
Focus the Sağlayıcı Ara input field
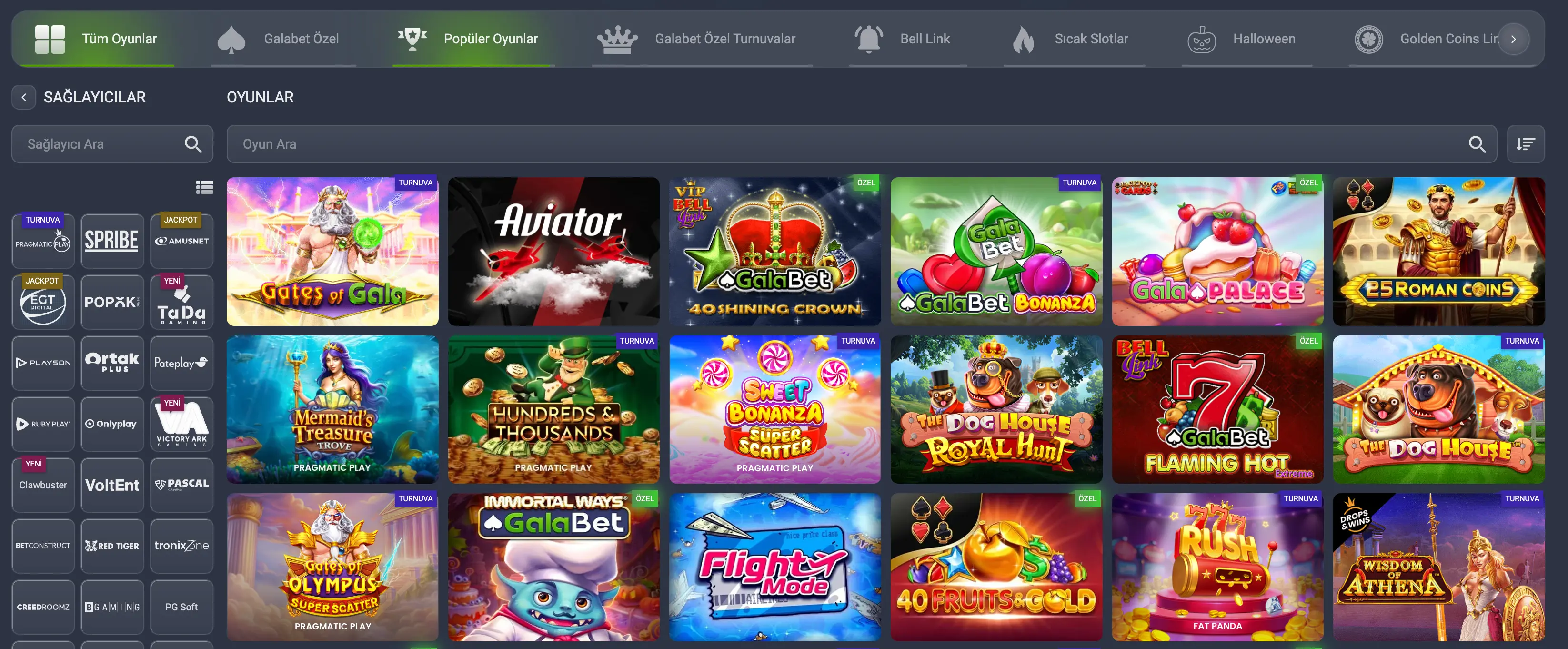pos(112,144)
